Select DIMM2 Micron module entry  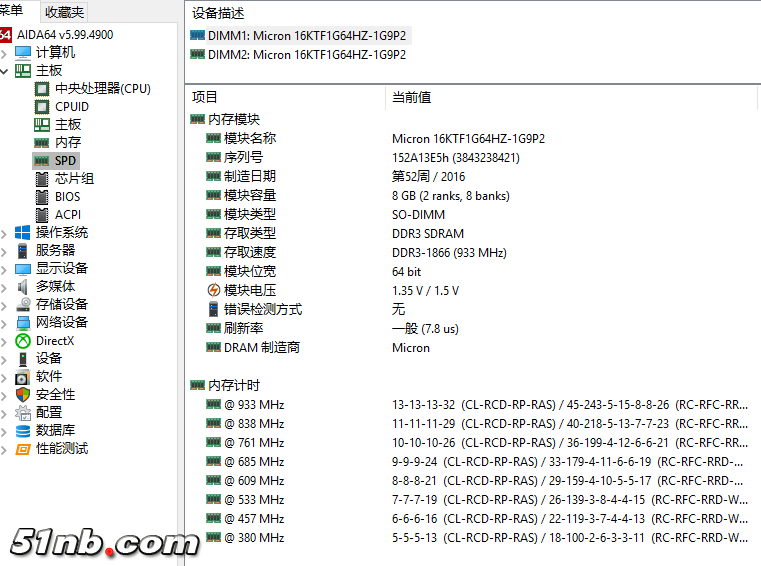298,55
